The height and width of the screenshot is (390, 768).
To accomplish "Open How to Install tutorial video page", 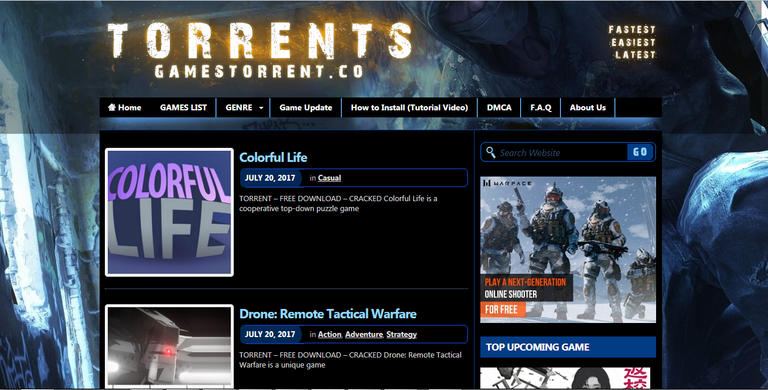I will 409,108.
